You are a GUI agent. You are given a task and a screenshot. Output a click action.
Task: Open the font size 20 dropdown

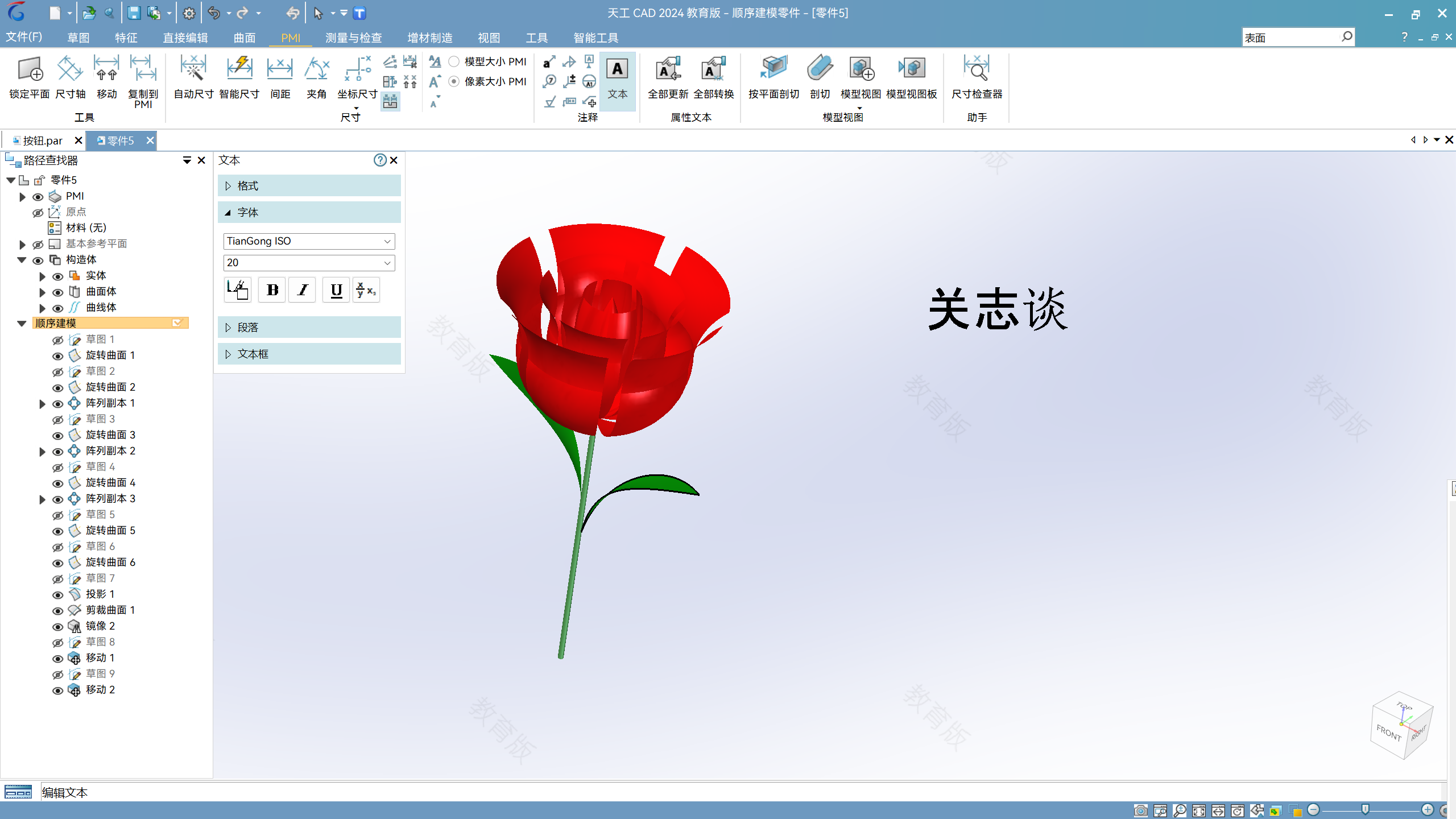click(387, 263)
